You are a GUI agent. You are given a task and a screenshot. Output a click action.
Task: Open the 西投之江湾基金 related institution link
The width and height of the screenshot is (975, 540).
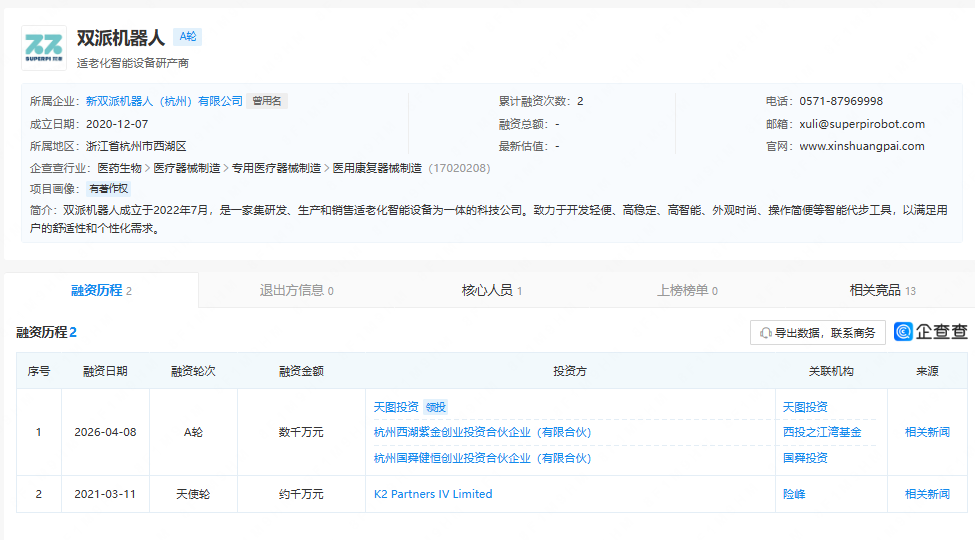(x=822, y=432)
